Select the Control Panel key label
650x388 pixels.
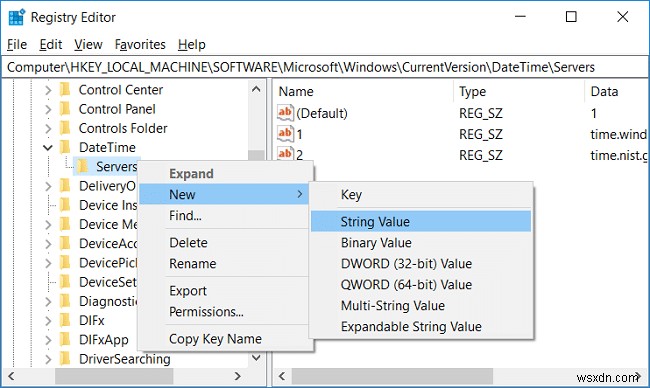117,109
